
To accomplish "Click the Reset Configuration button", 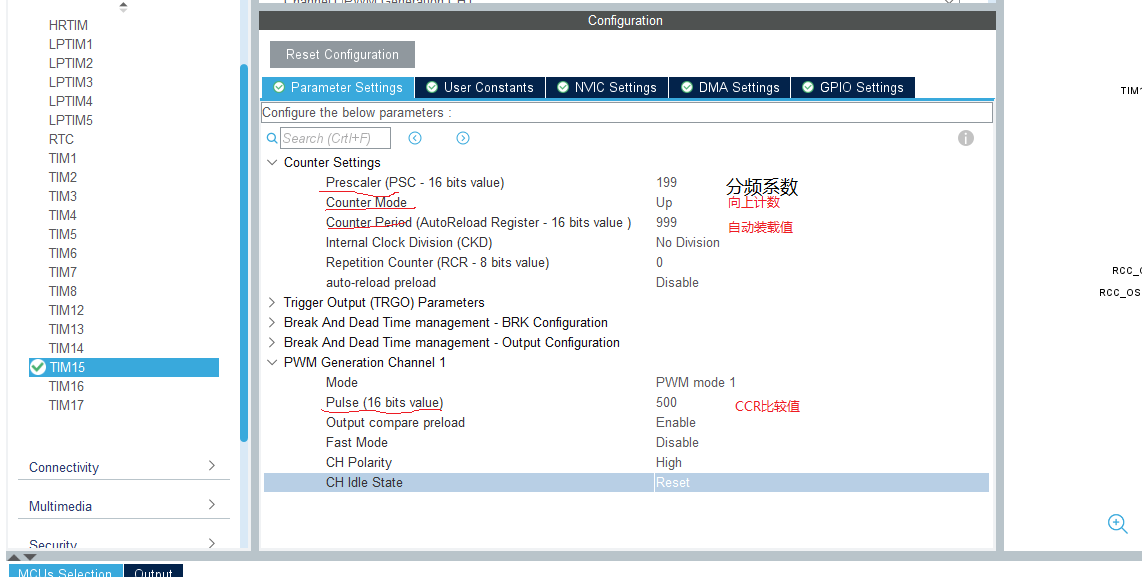I will [x=341, y=54].
